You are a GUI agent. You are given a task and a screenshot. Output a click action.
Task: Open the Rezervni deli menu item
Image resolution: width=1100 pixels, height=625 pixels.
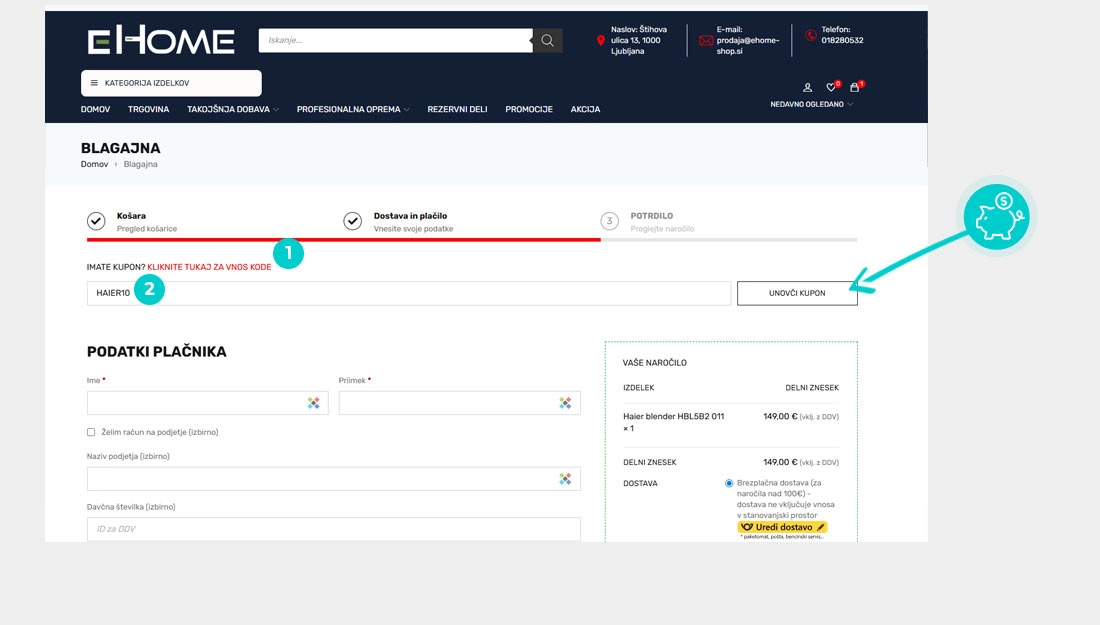coord(457,109)
